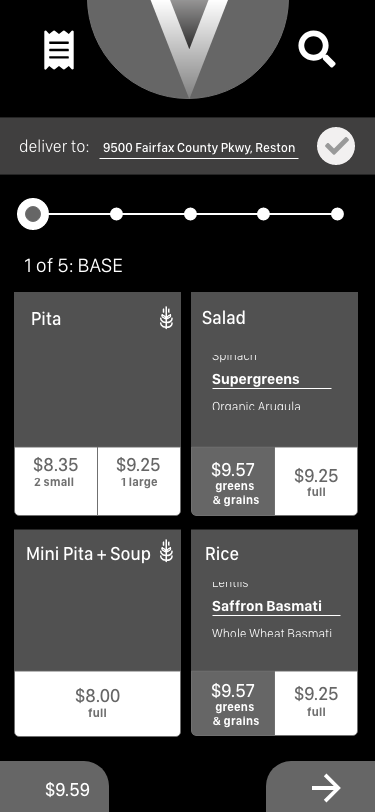Open the receipt order icon
375x812 pixels.
[59, 50]
